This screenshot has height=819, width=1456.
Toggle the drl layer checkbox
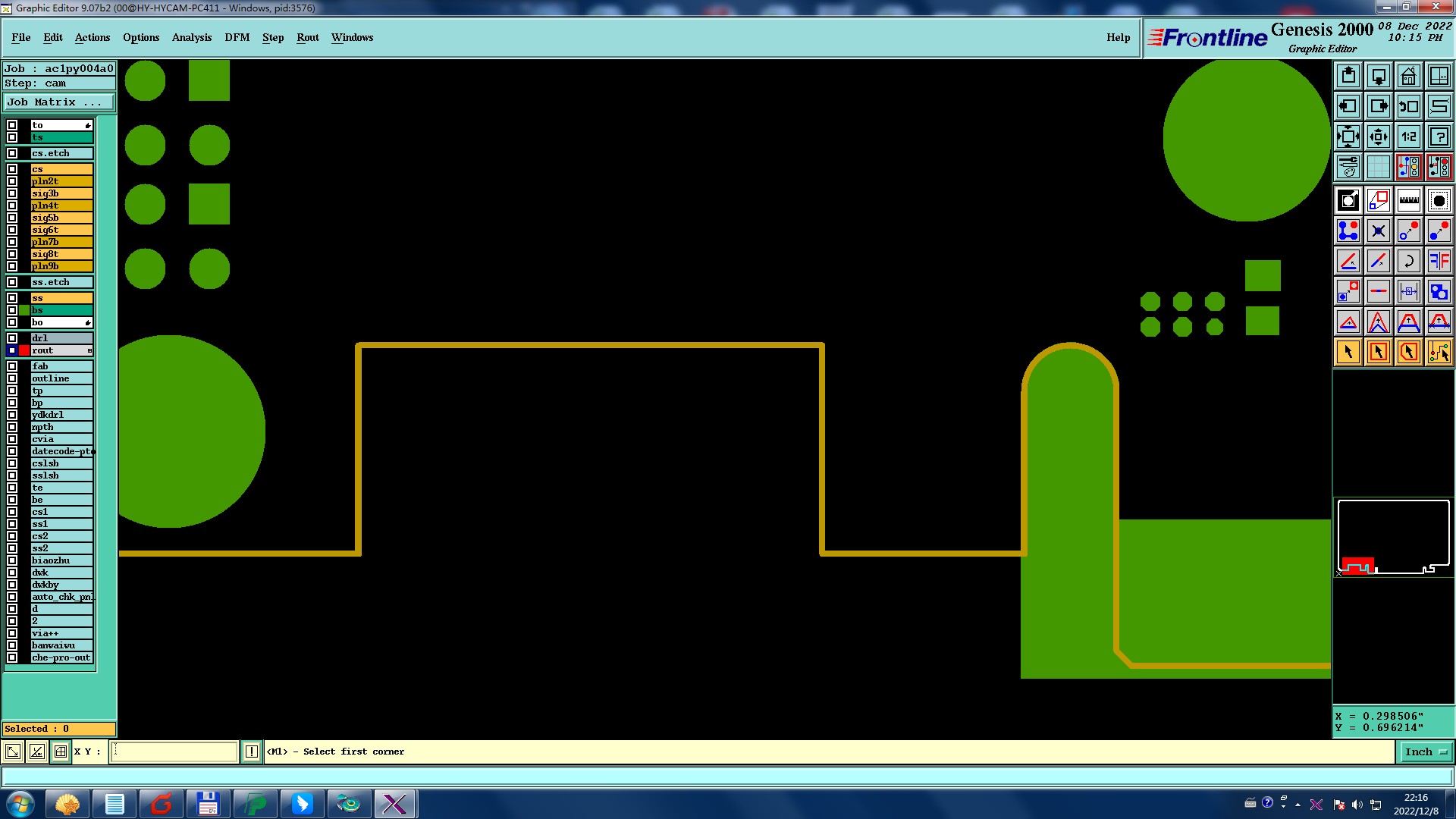[x=12, y=338]
